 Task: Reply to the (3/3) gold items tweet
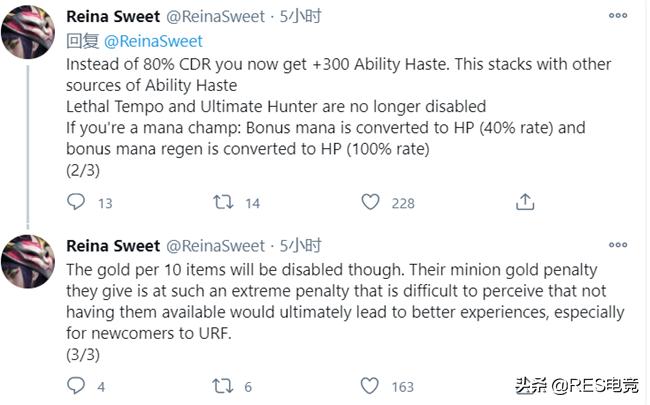76,386
